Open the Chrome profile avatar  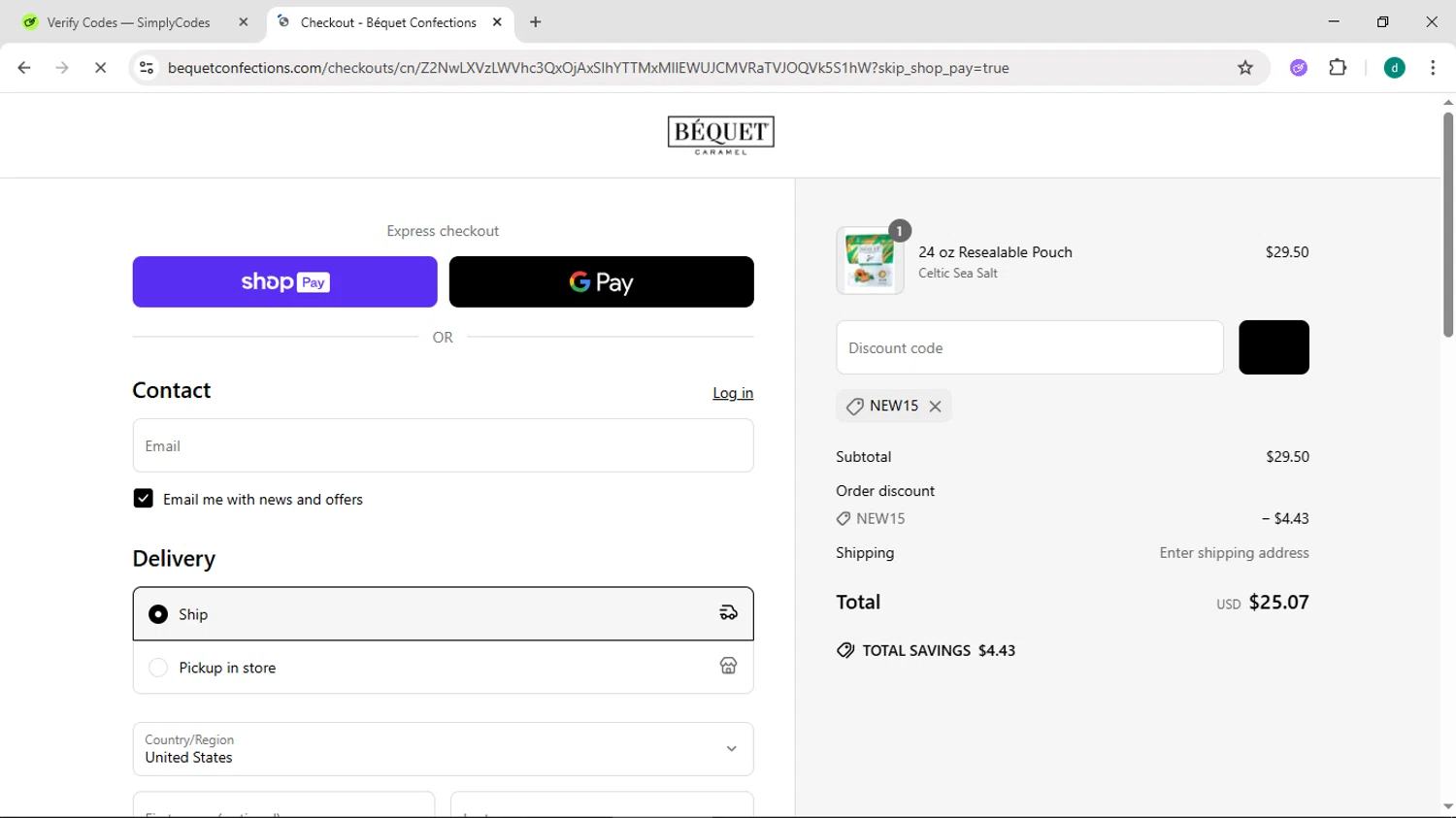pos(1395,68)
